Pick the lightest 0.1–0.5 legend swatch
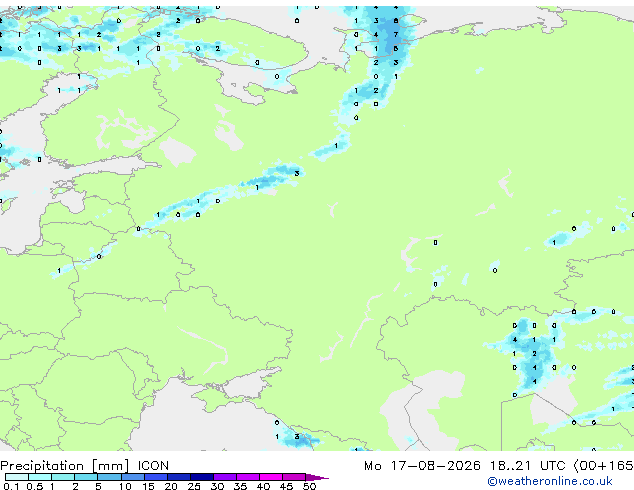Screen dimensions: 634x490 (x=17, y=477)
